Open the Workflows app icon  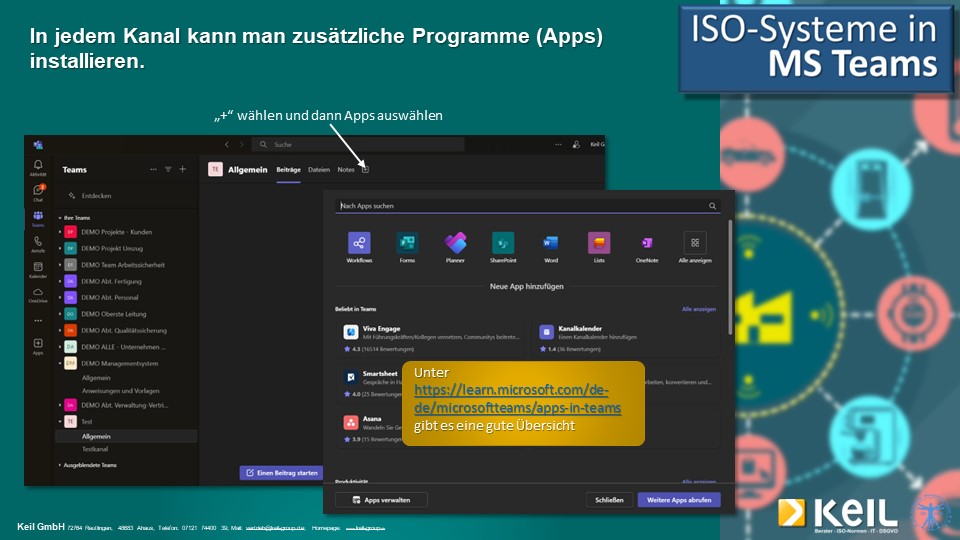click(359, 243)
